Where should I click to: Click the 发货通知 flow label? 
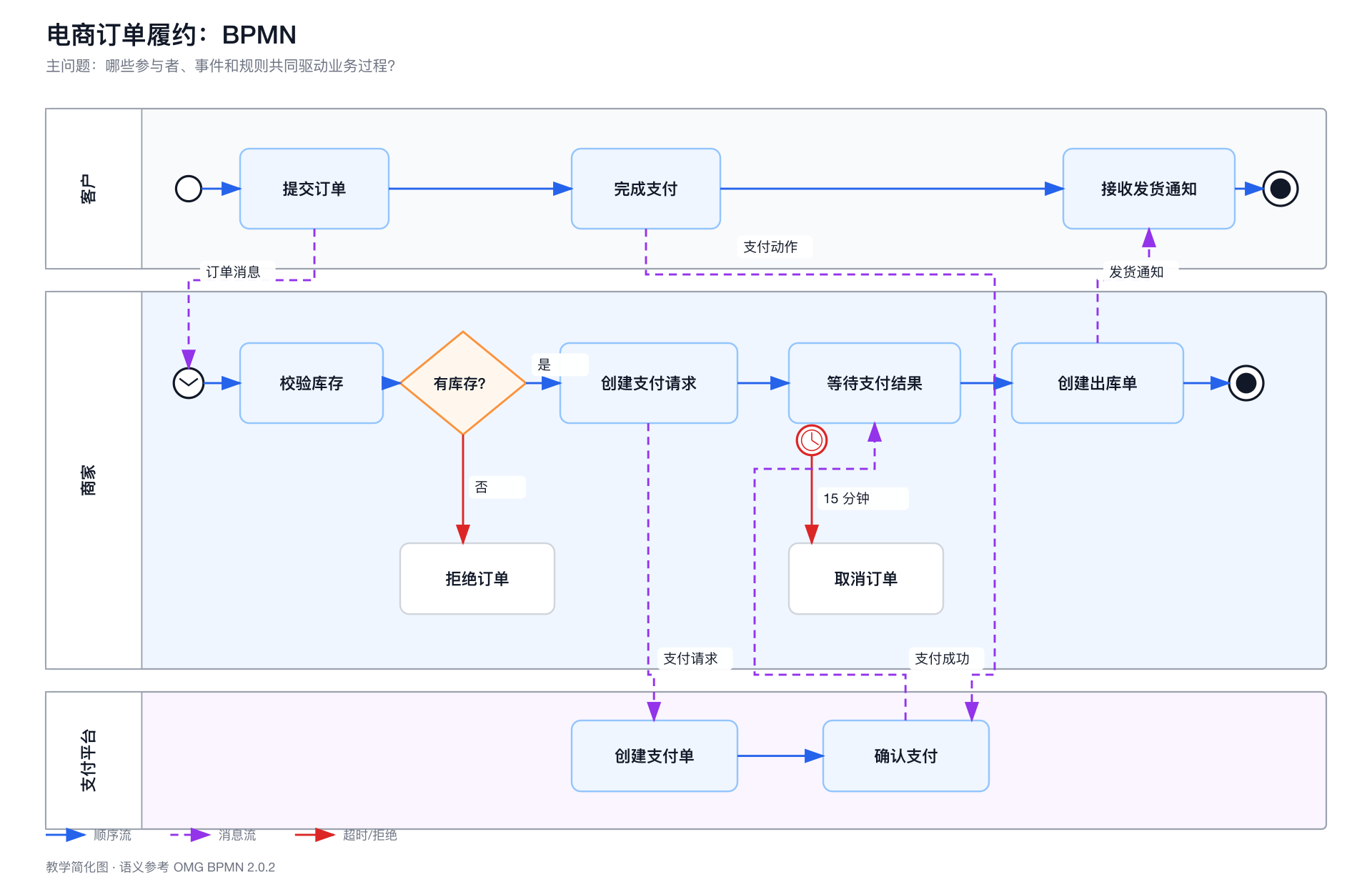tap(1136, 272)
